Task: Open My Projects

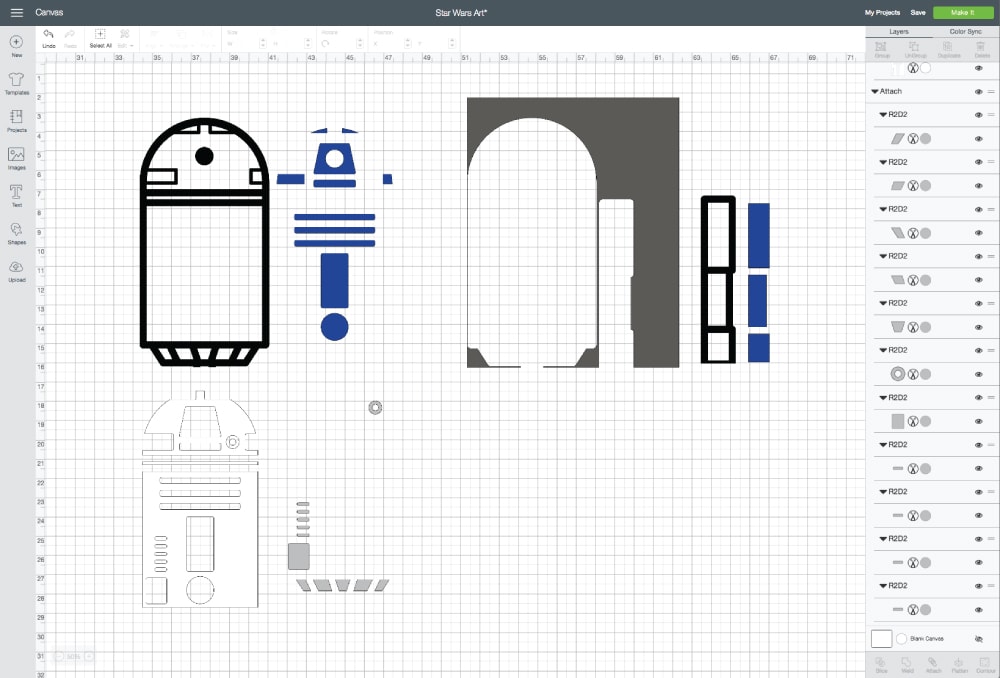Action: tap(883, 12)
